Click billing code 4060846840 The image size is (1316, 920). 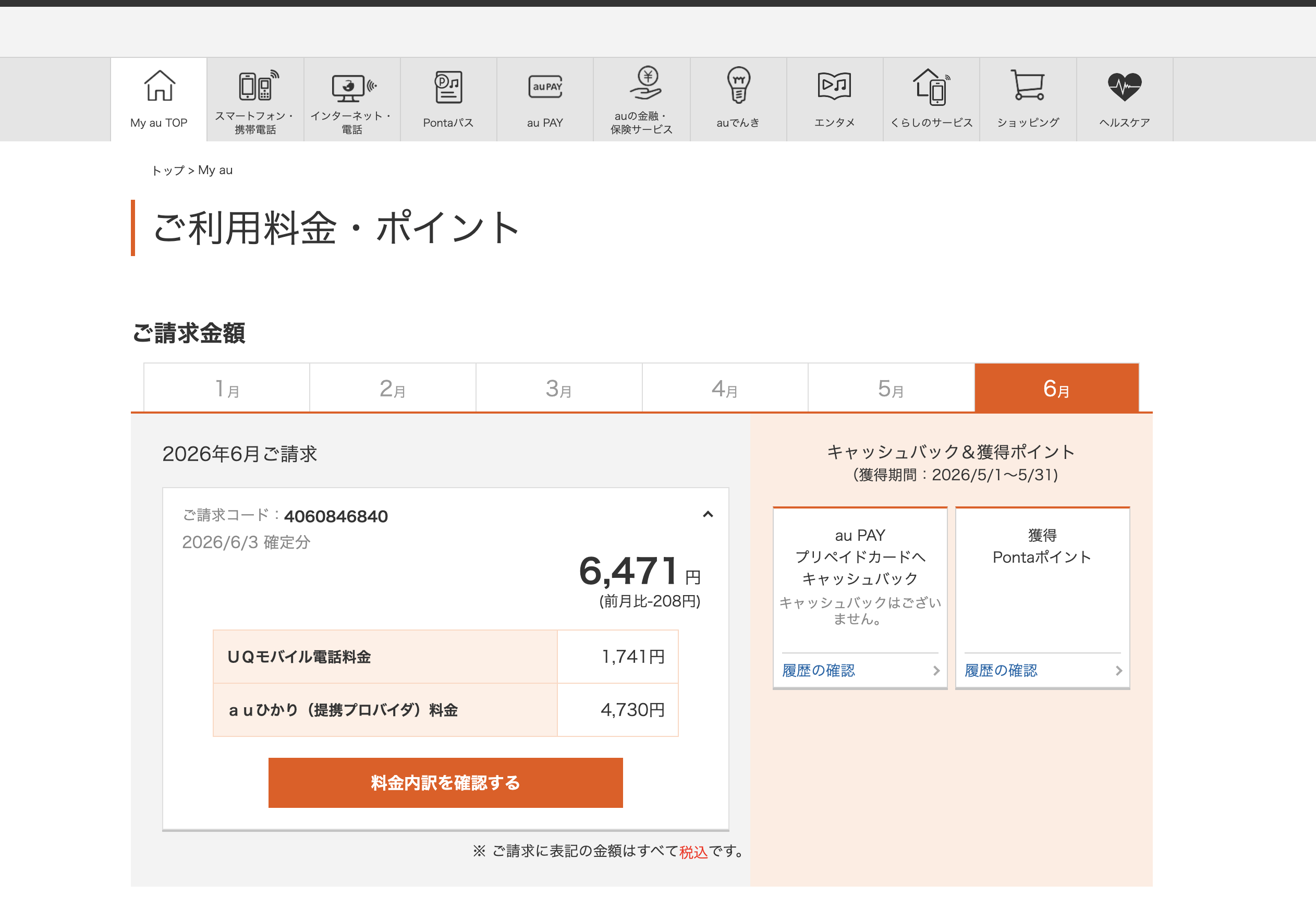(336, 516)
